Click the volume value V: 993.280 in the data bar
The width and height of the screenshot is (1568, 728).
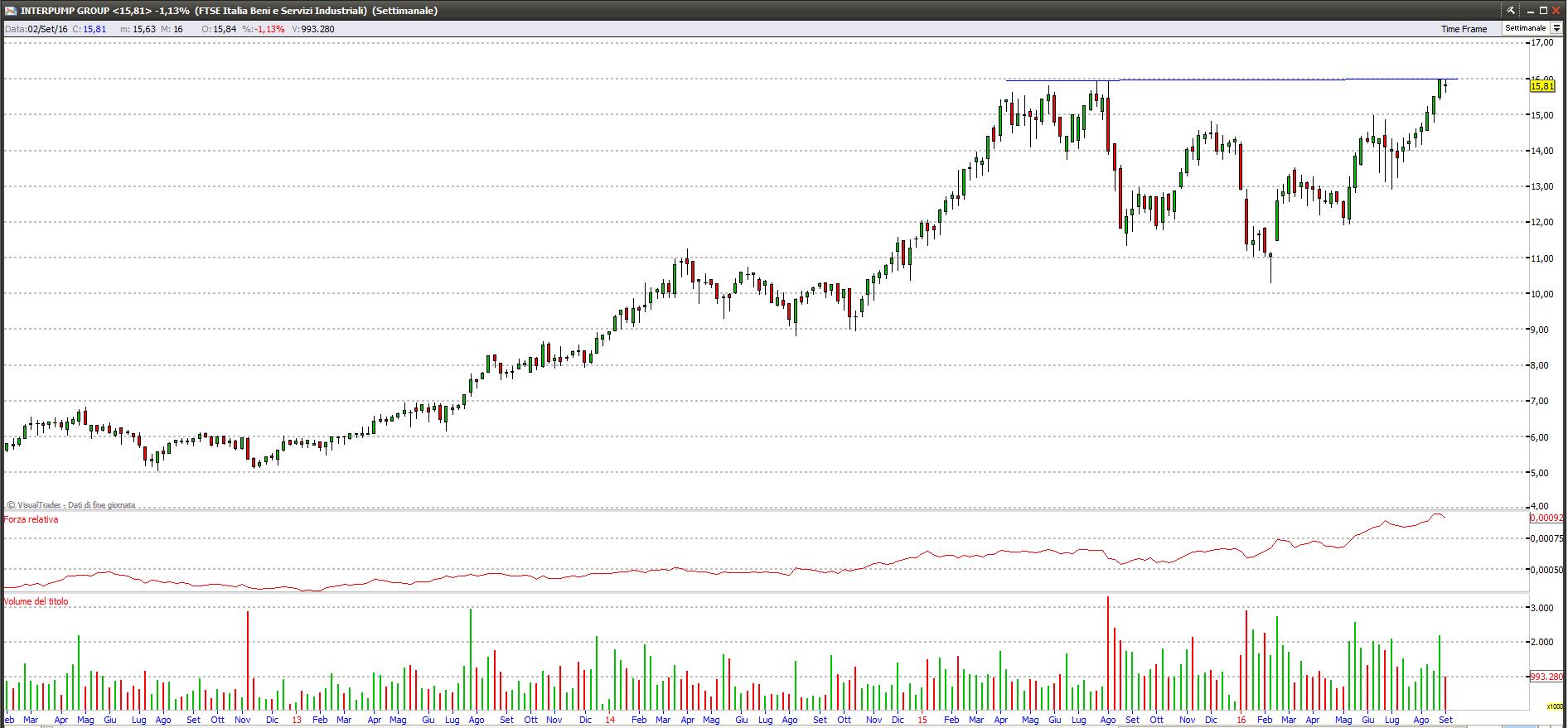point(313,29)
